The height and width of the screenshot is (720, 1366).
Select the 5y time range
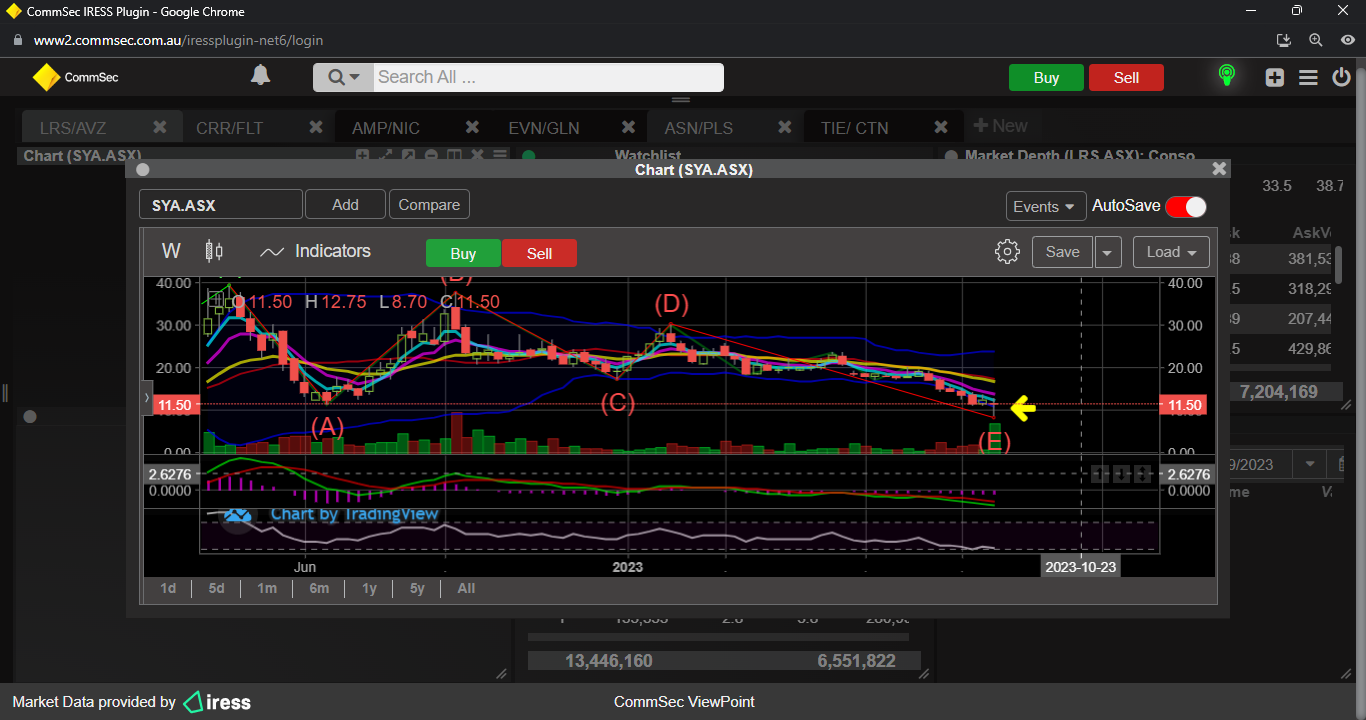click(417, 588)
